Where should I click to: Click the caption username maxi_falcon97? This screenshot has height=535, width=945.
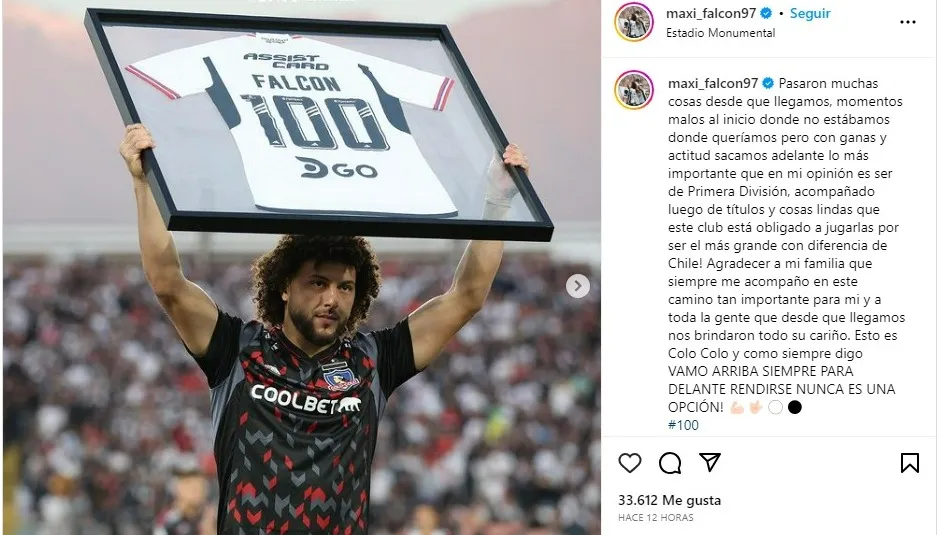tap(713, 83)
